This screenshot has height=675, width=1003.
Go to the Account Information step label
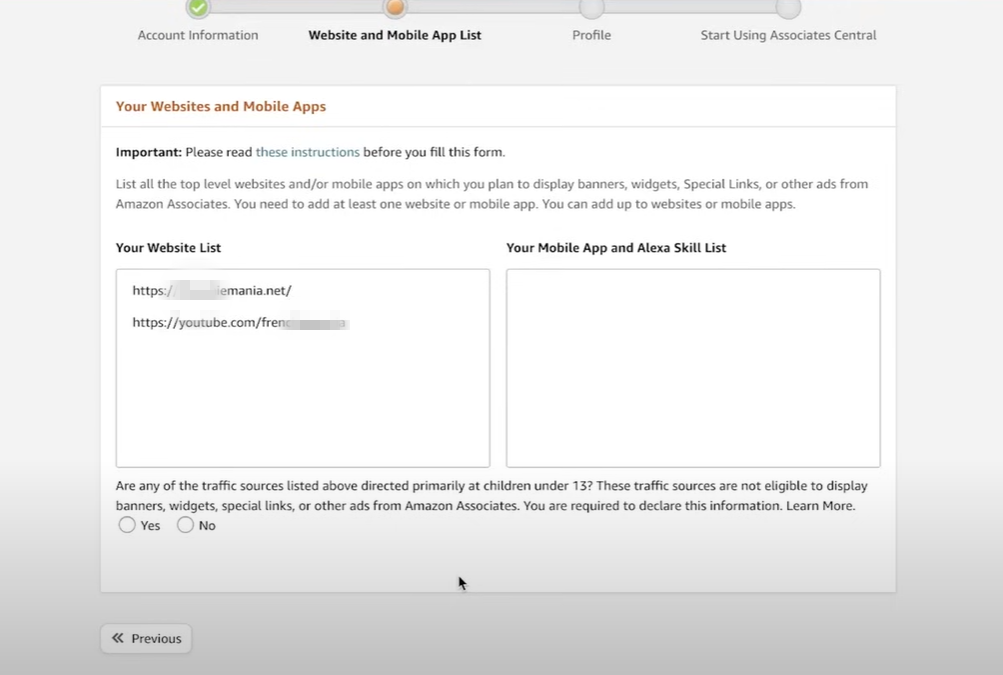(x=198, y=35)
